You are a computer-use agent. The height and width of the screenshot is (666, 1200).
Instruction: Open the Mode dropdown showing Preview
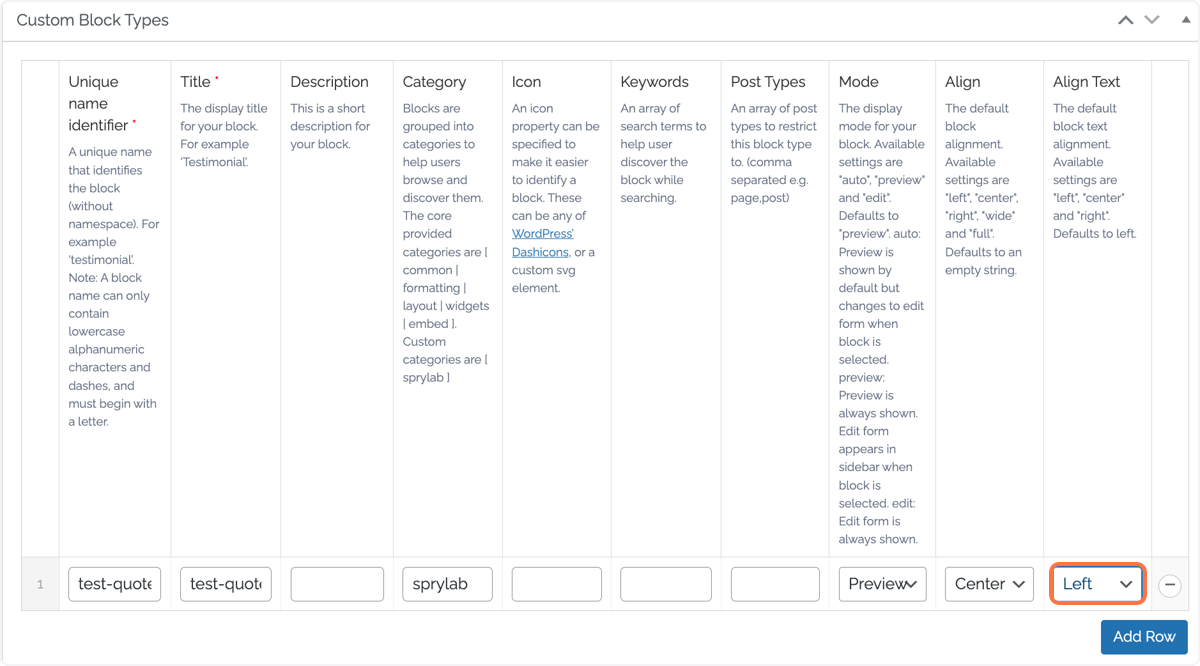point(882,584)
